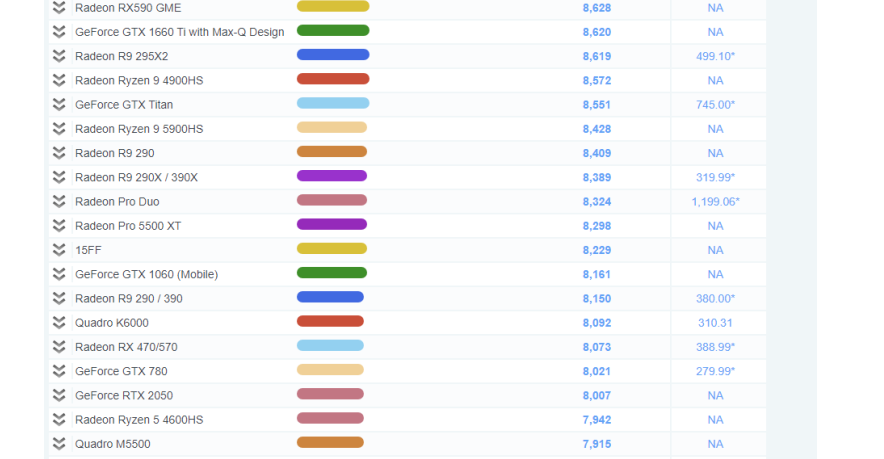
Task: Open the GeForce GTX 1060 (Mobile) link
Action: point(147,275)
